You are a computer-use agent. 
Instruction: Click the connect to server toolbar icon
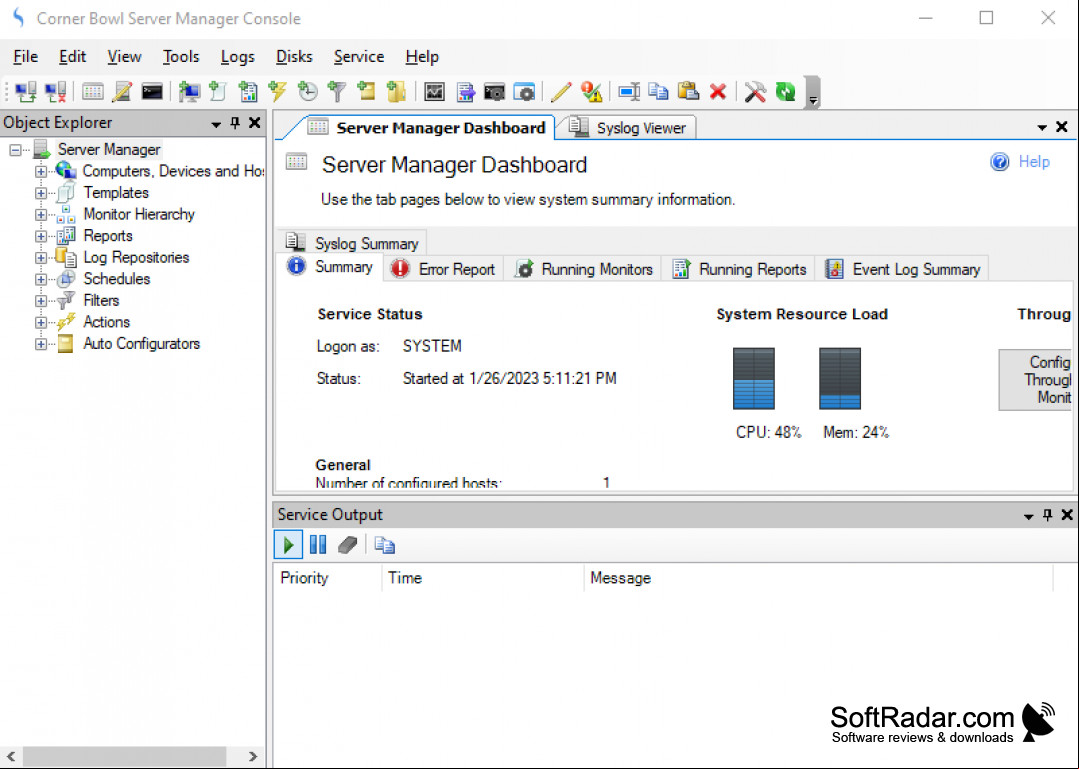(x=26, y=91)
